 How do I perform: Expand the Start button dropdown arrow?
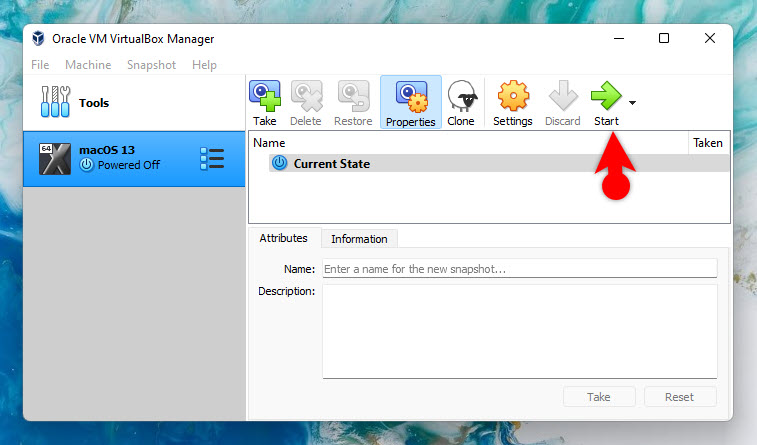point(632,103)
